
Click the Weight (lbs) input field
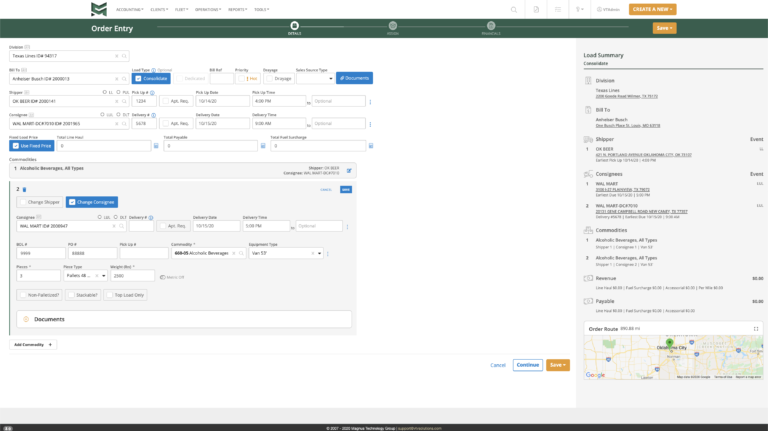132,276
